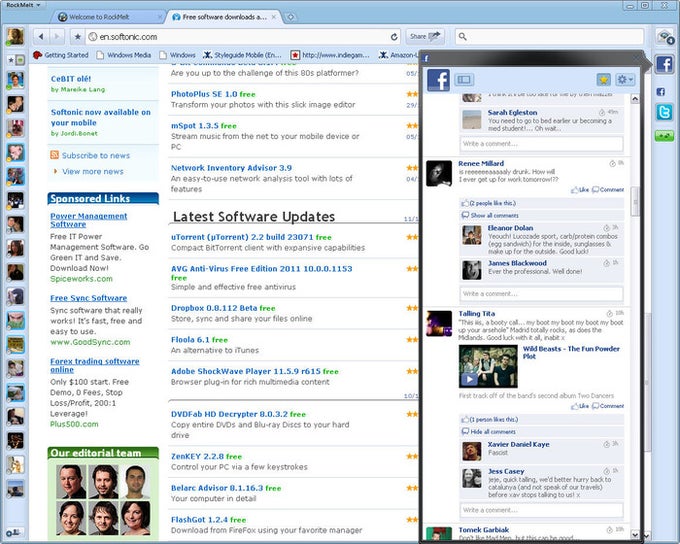Open the Spiceworks.com green link
The image size is (680, 544).
coord(81,279)
